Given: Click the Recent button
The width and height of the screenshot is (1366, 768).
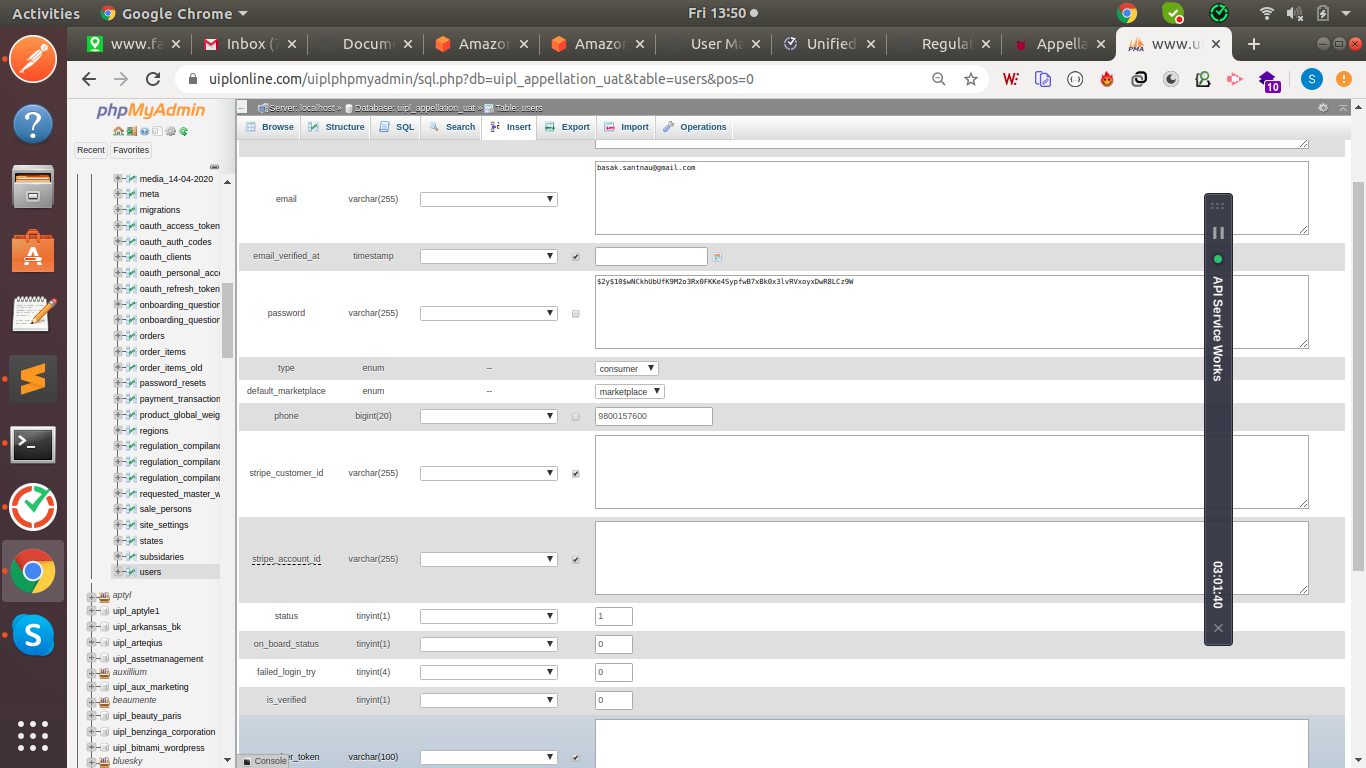Looking at the screenshot, I should pyautogui.click(x=91, y=150).
